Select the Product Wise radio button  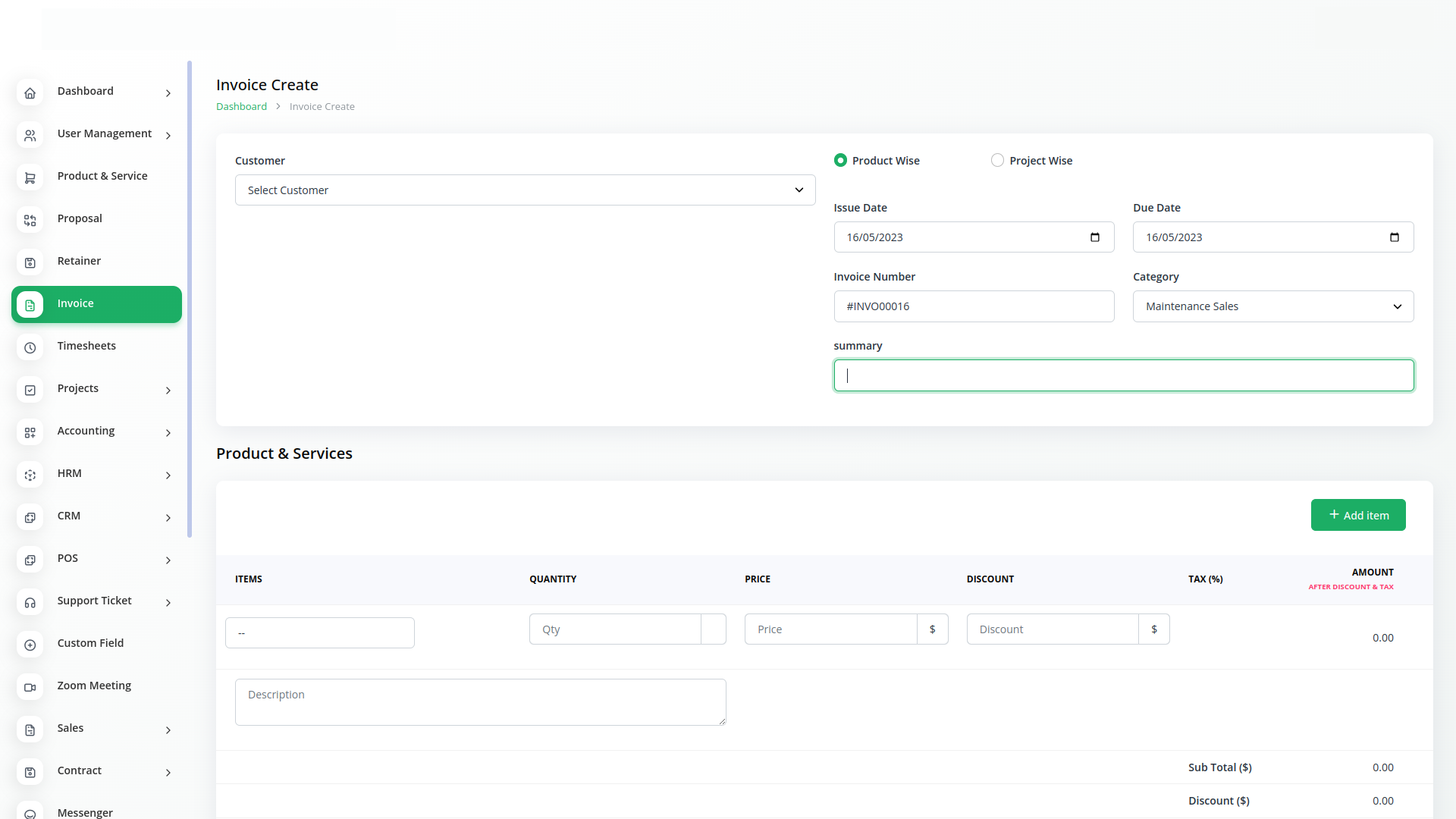[840, 160]
